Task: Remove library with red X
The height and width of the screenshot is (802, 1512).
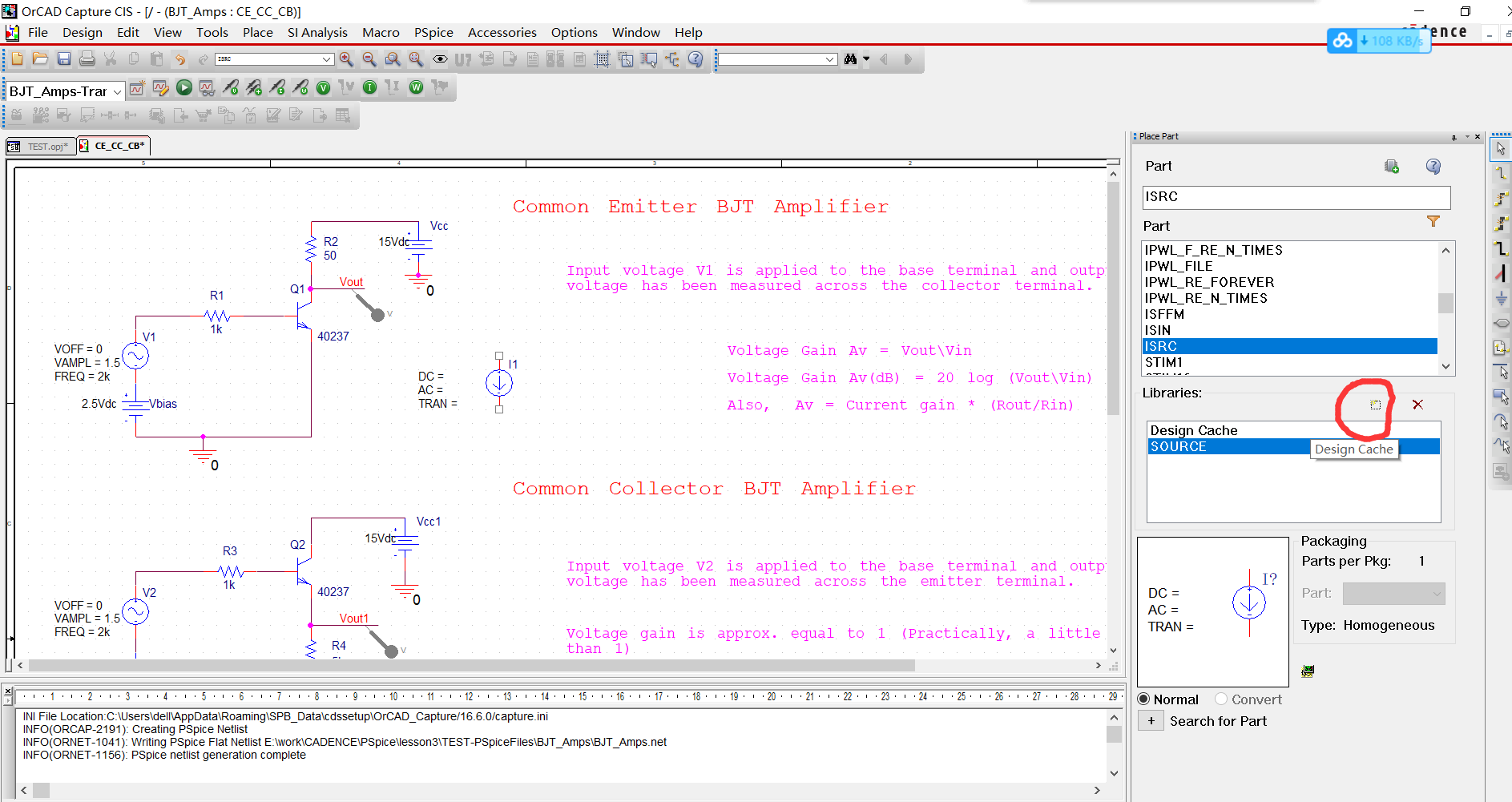Action: [x=1417, y=405]
